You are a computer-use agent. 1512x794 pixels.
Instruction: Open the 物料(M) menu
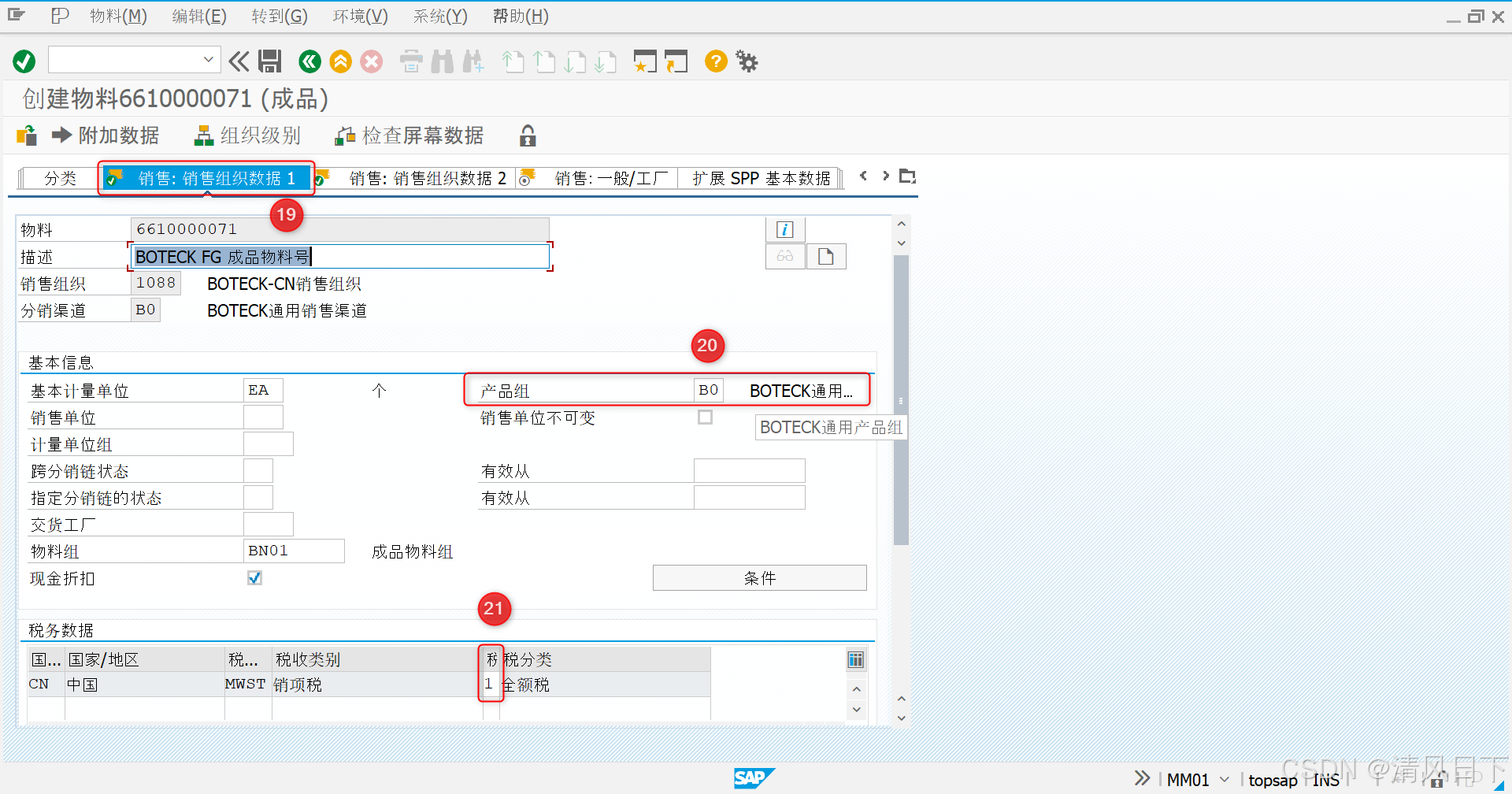(x=118, y=16)
